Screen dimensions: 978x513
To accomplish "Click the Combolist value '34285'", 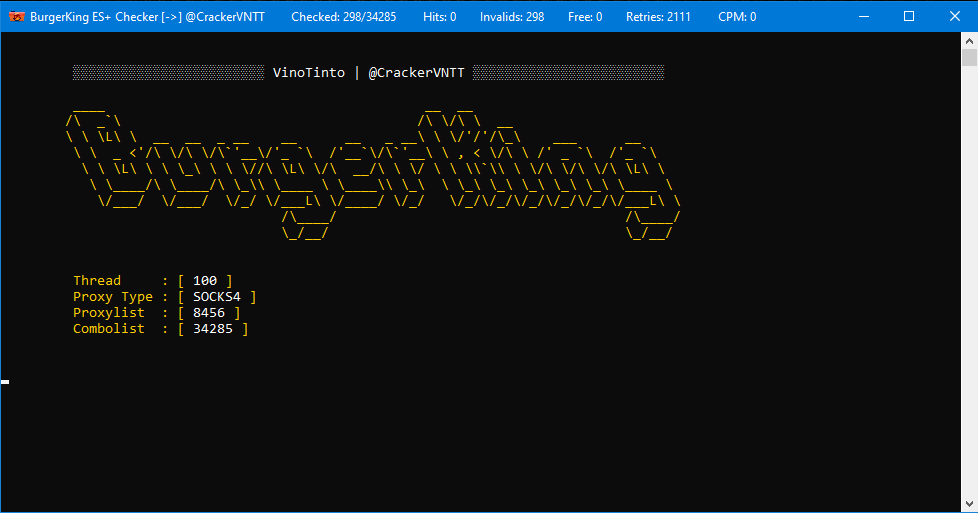I will [213, 328].
